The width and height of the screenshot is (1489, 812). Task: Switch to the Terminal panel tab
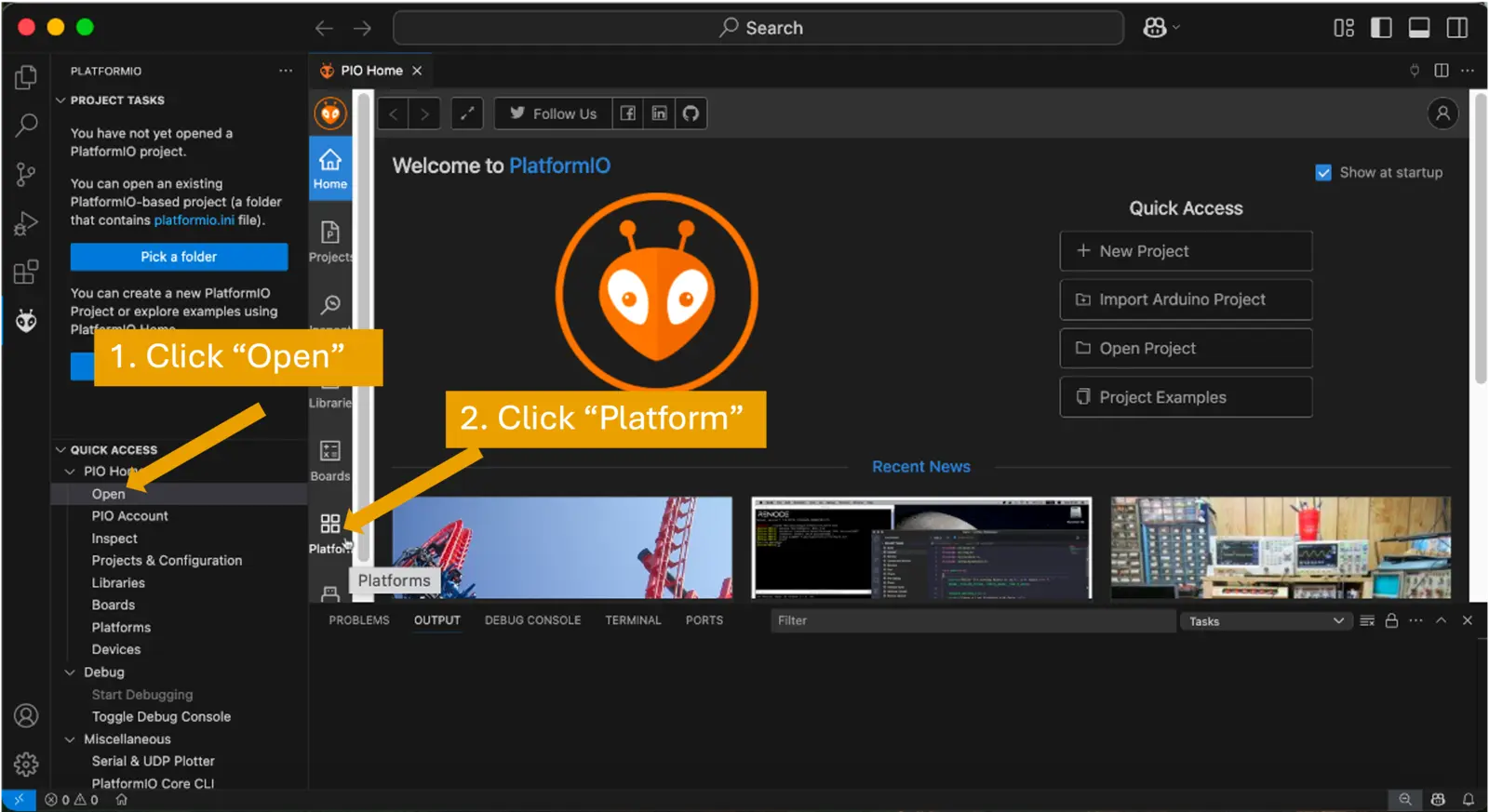pos(633,620)
